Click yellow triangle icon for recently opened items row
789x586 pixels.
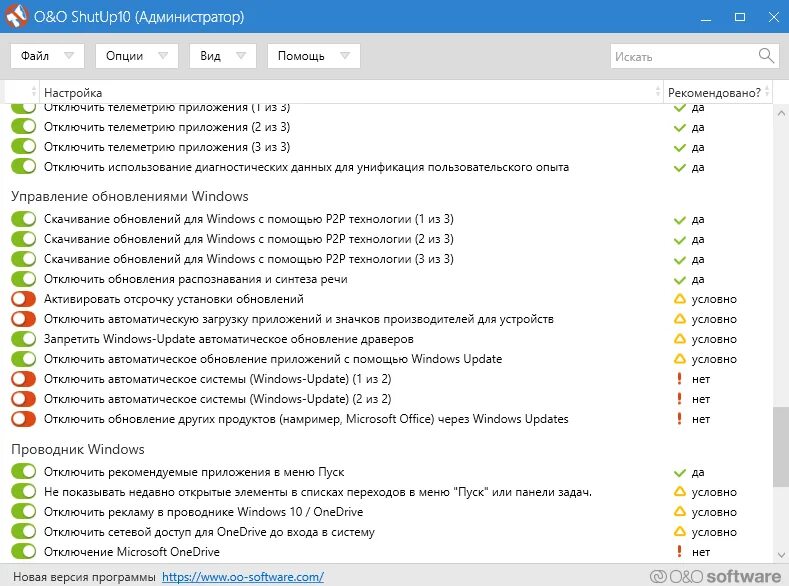pos(680,491)
